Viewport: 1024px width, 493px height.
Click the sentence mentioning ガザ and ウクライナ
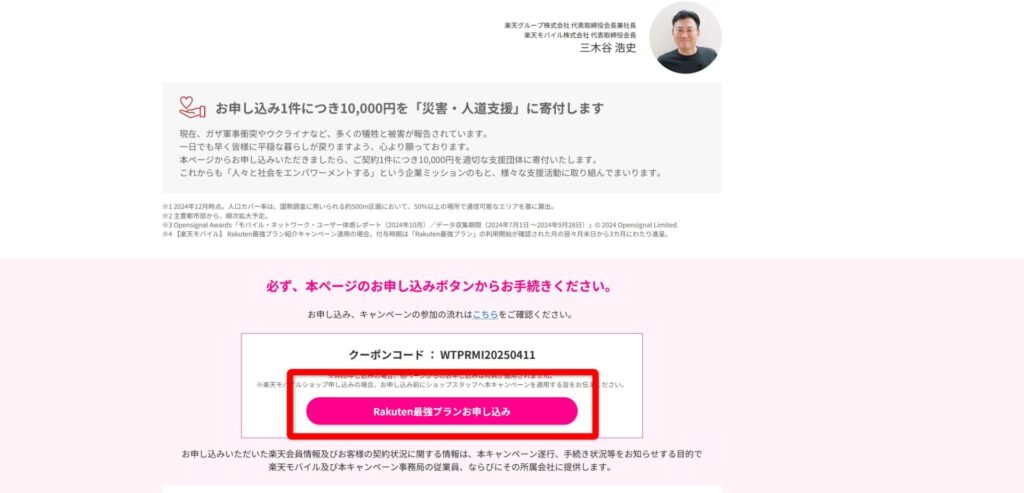pos(334,134)
